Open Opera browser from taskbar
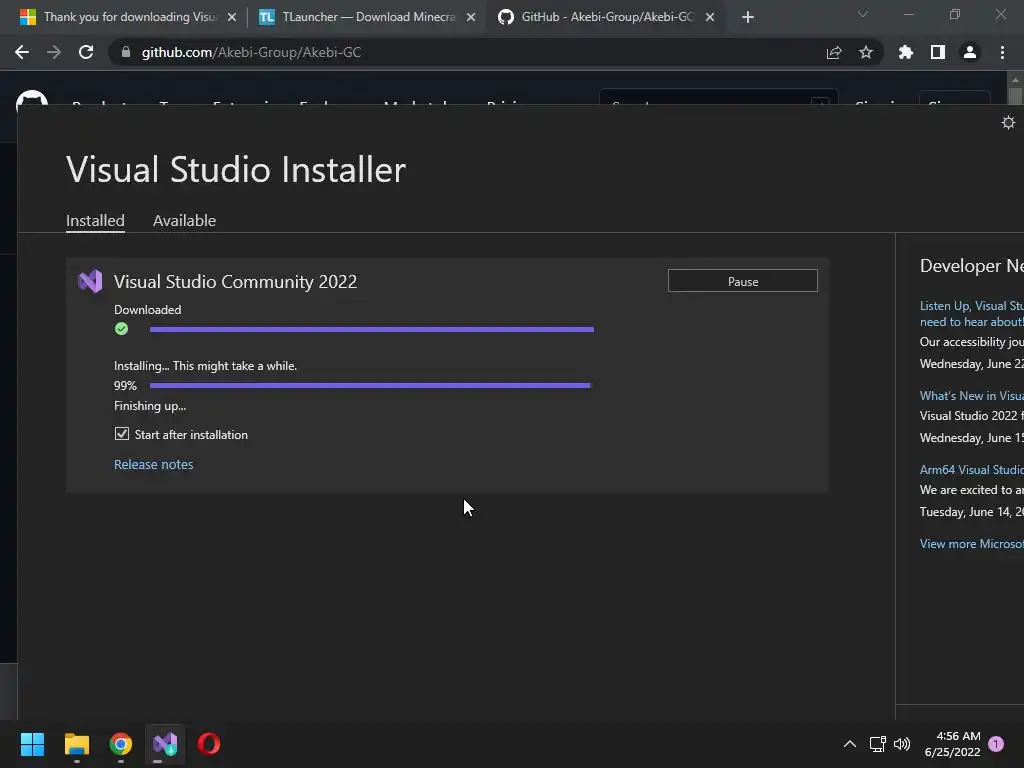Viewport: 1024px width, 768px height. [x=209, y=744]
